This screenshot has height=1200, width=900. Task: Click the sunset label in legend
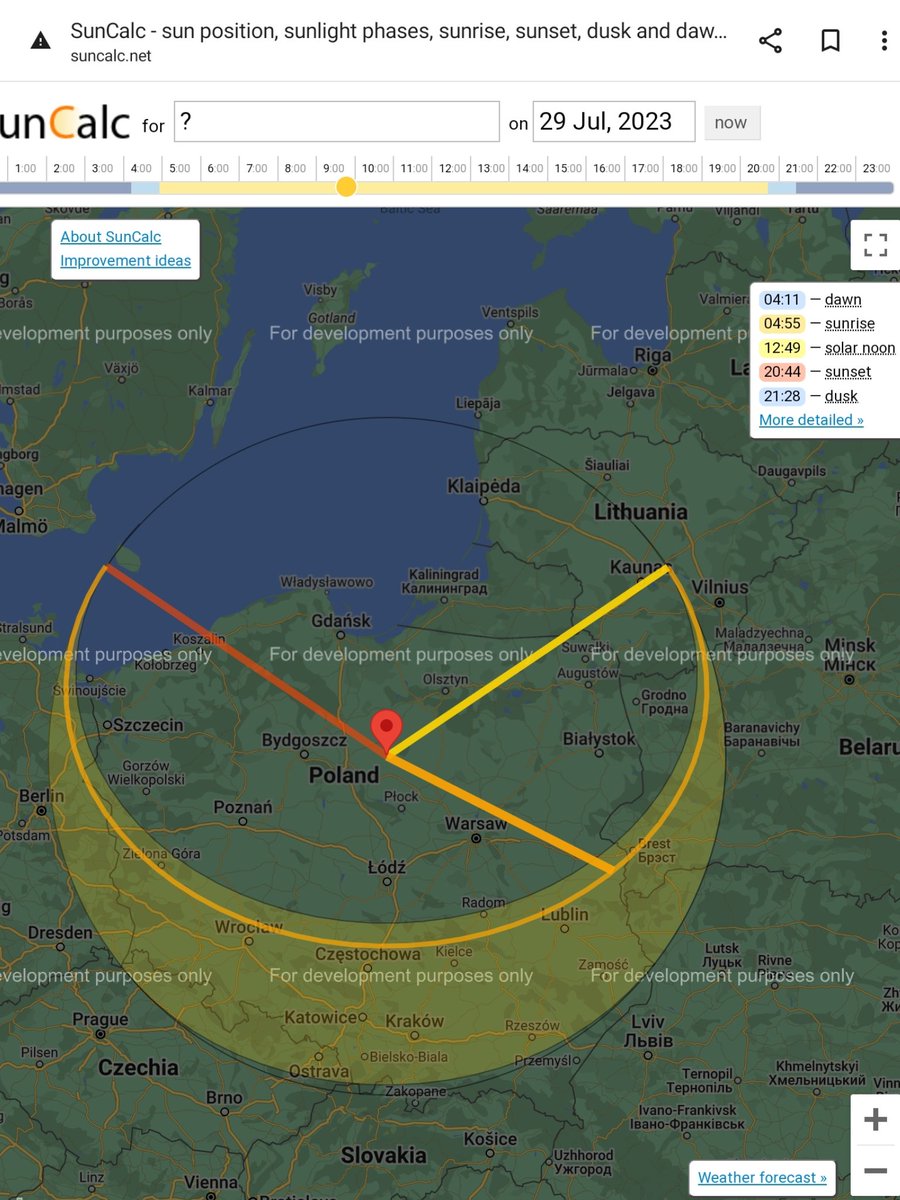click(x=848, y=372)
